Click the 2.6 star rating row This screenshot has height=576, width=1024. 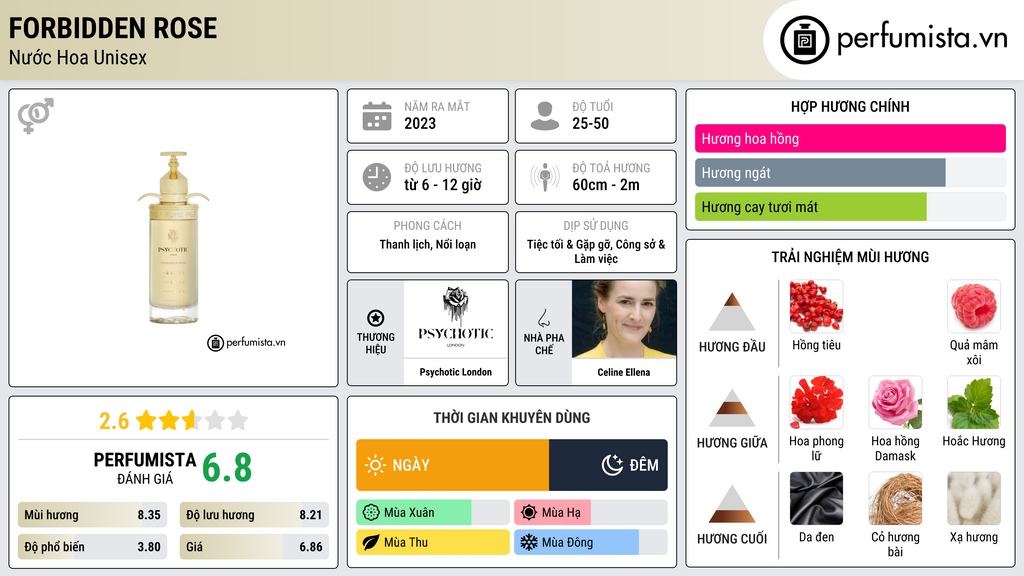click(x=173, y=421)
